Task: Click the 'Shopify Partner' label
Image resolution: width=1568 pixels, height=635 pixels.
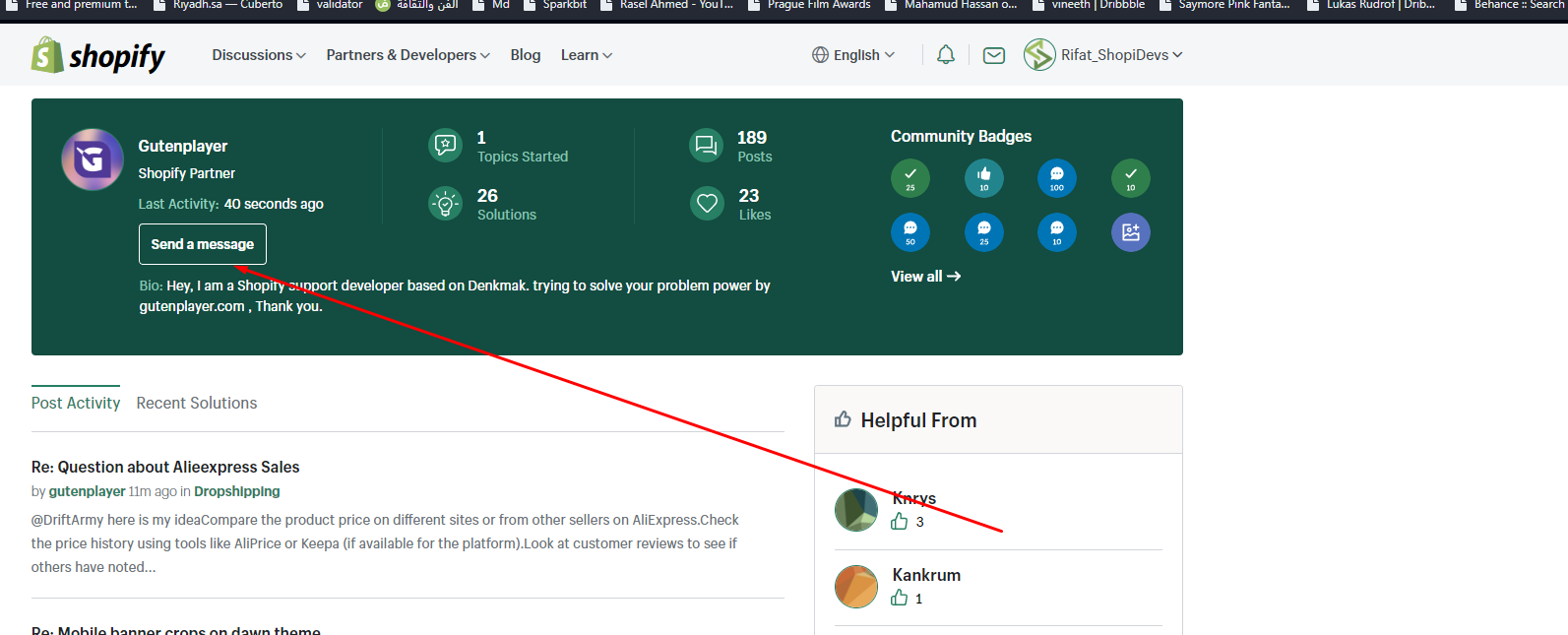Action: (187, 173)
